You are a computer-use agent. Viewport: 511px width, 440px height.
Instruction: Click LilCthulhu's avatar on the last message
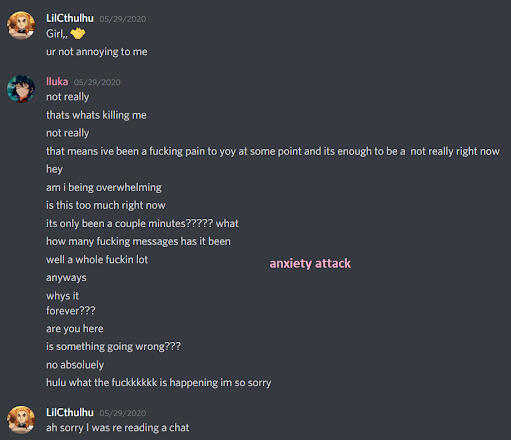(x=21, y=419)
